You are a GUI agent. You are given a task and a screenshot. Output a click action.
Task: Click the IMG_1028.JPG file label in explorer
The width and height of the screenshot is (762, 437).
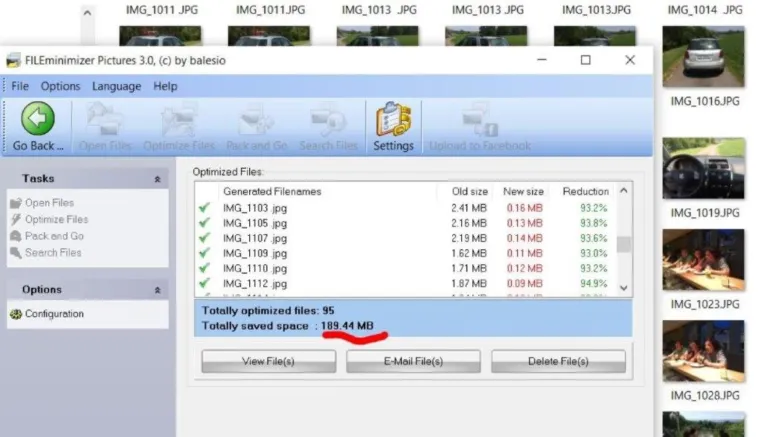(x=705, y=396)
